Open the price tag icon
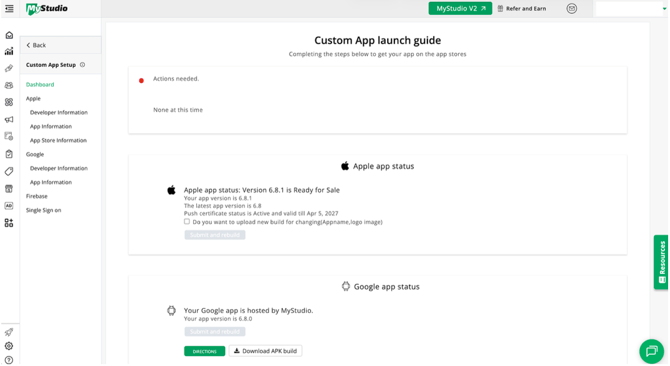 tap(9, 171)
